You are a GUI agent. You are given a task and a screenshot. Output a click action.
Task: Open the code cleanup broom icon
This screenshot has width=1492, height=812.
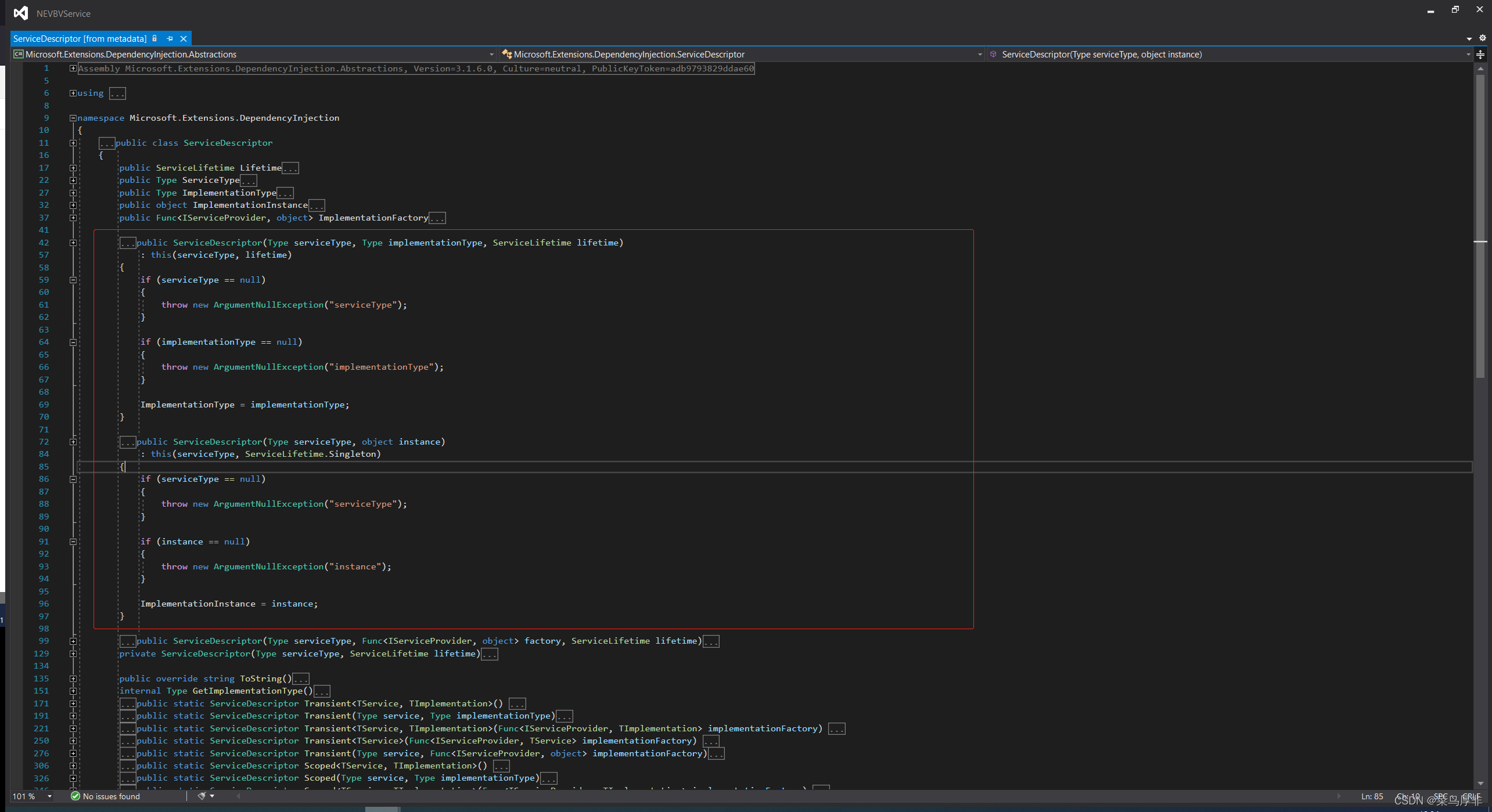tap(203, 796)
